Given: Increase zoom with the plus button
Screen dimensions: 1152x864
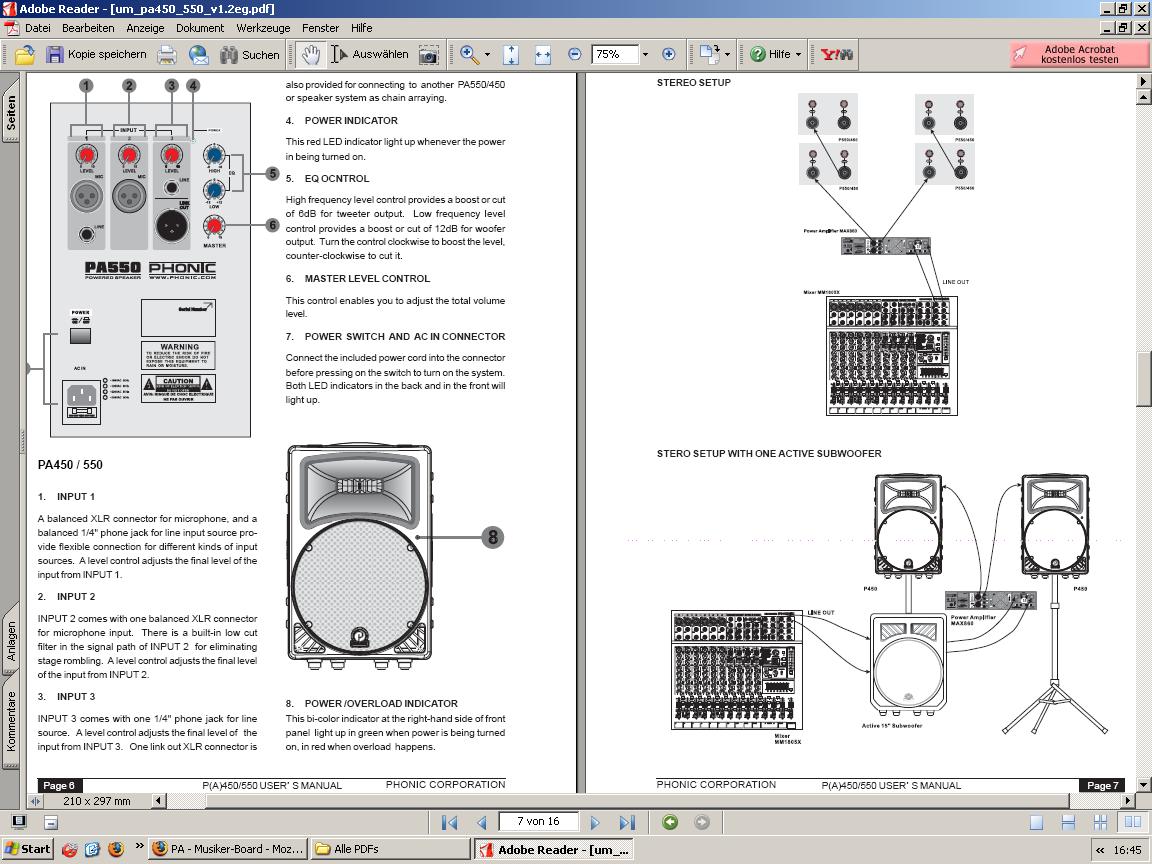Looking at the screenshot, I should pos(669,54).
